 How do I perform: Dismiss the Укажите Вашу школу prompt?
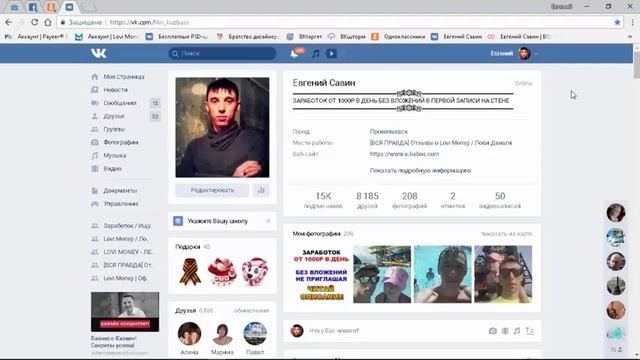(268, 221)
